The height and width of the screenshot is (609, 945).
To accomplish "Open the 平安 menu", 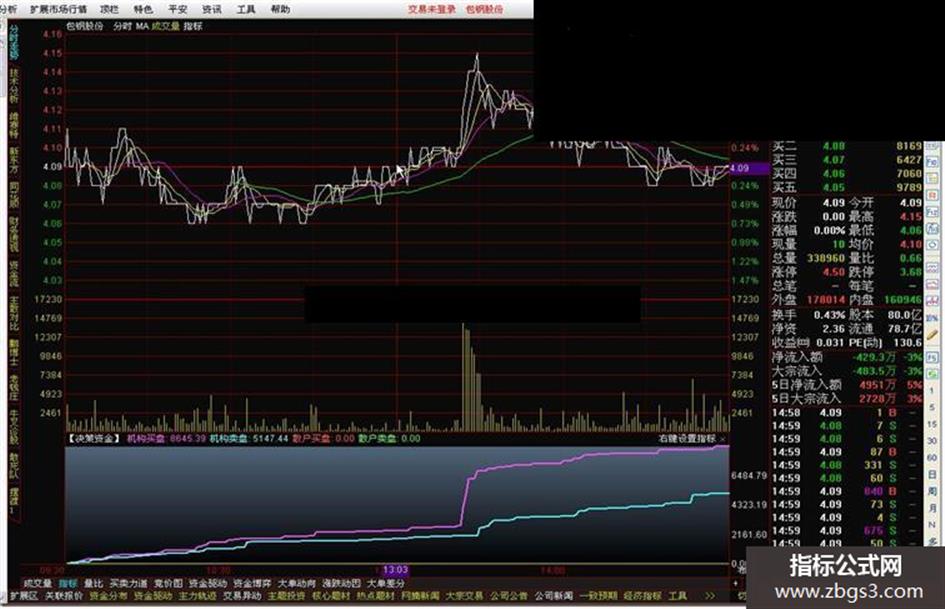I will pos(177,9).
